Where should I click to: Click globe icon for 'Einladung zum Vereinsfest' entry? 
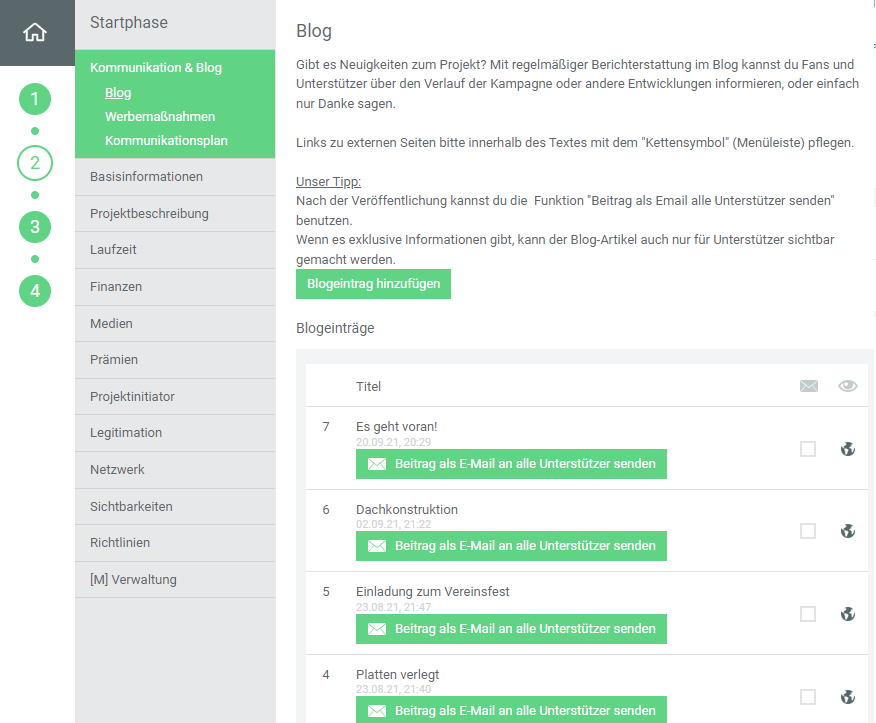[x=848, y=614]
